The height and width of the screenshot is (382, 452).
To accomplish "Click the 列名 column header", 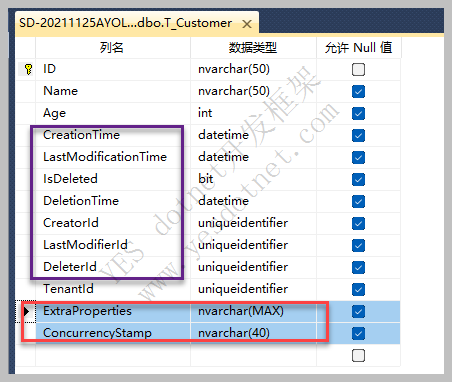I will coord(113,48).
